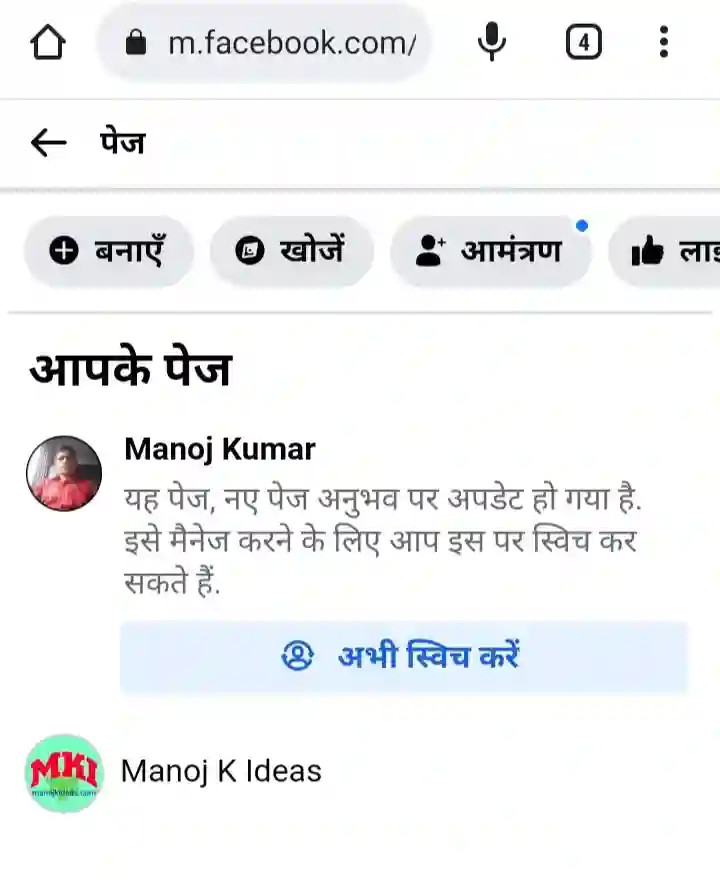The width and height of the screenshot is (720, 884).
Task: Select the खोजें tab
Action: tap(291, 251)
